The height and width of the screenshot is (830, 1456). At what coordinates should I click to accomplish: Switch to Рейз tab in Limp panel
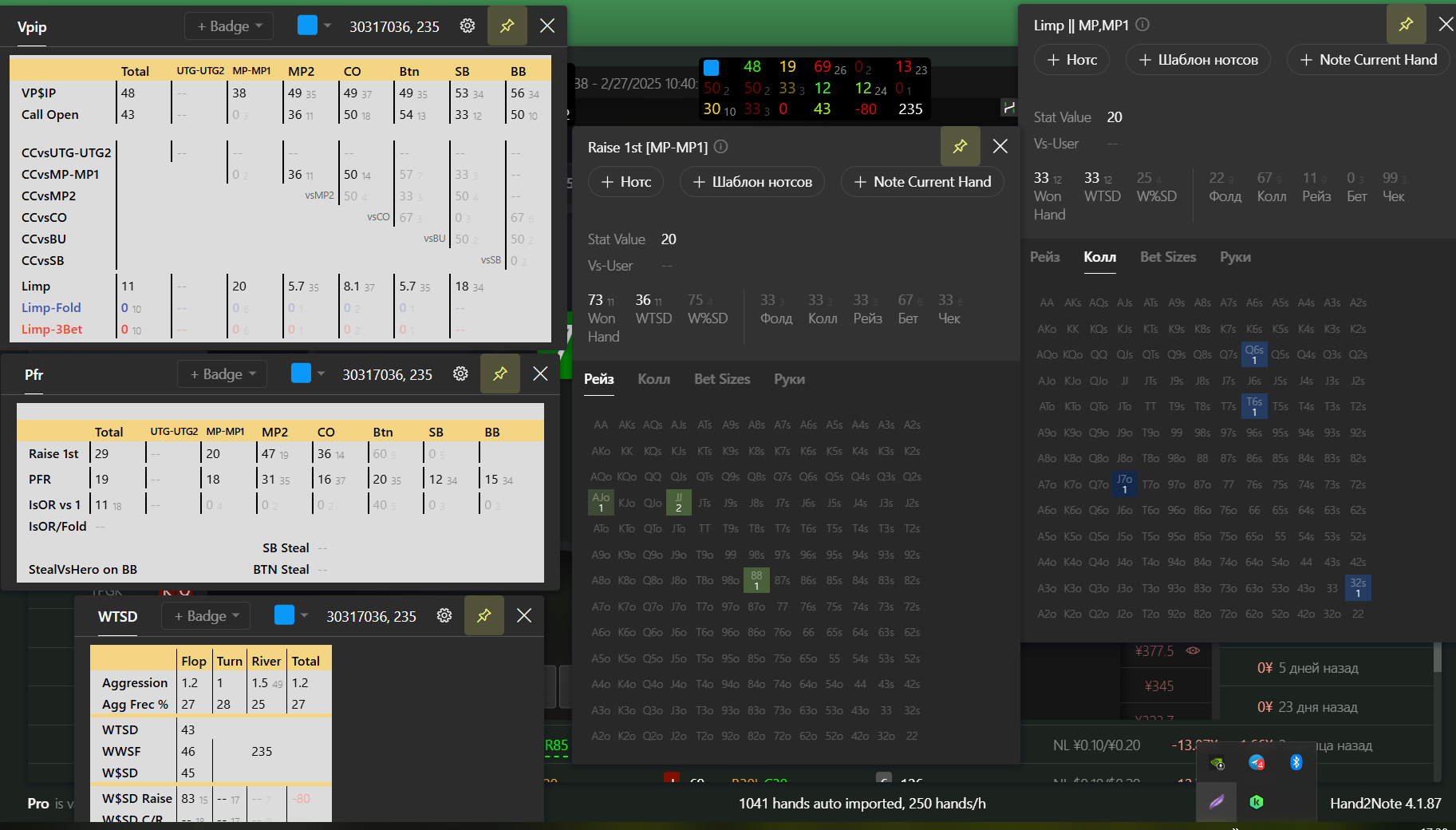pyautogui.click(x=1045, y=257)
